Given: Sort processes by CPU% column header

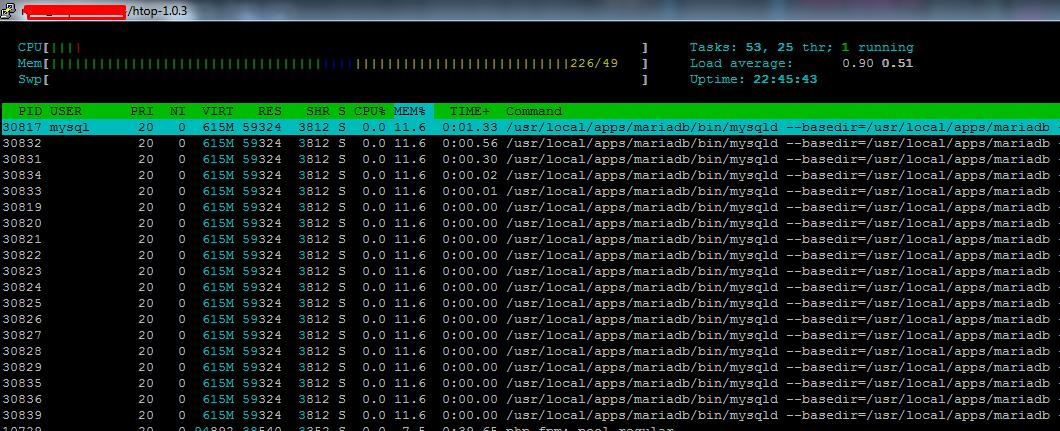Looking at the screenshot, I should click(369, 111).
